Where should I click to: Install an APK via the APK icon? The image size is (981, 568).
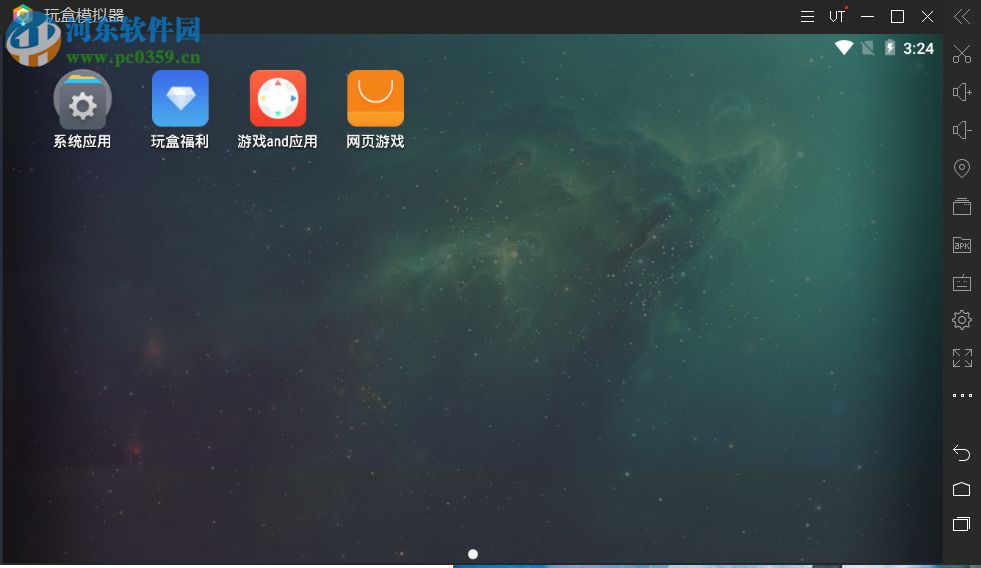click(x=962, y=245)
